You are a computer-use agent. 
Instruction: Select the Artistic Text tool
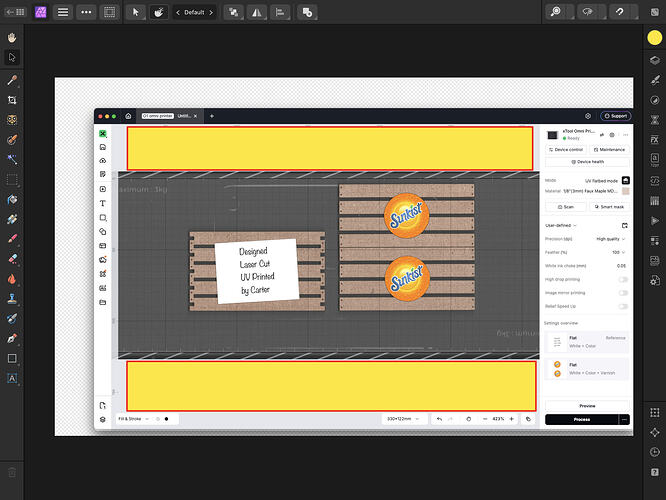tap(12, 378)
